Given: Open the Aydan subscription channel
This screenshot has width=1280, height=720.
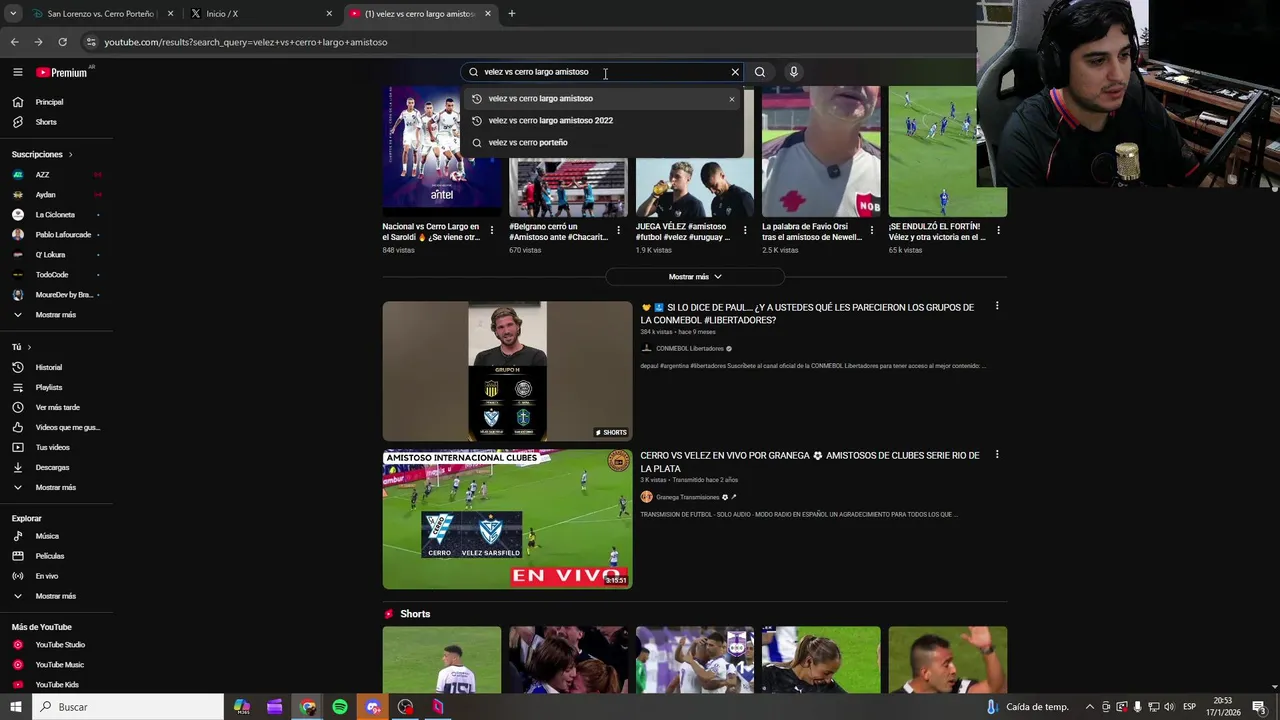Looking at the screenshot, I should 45,195.
